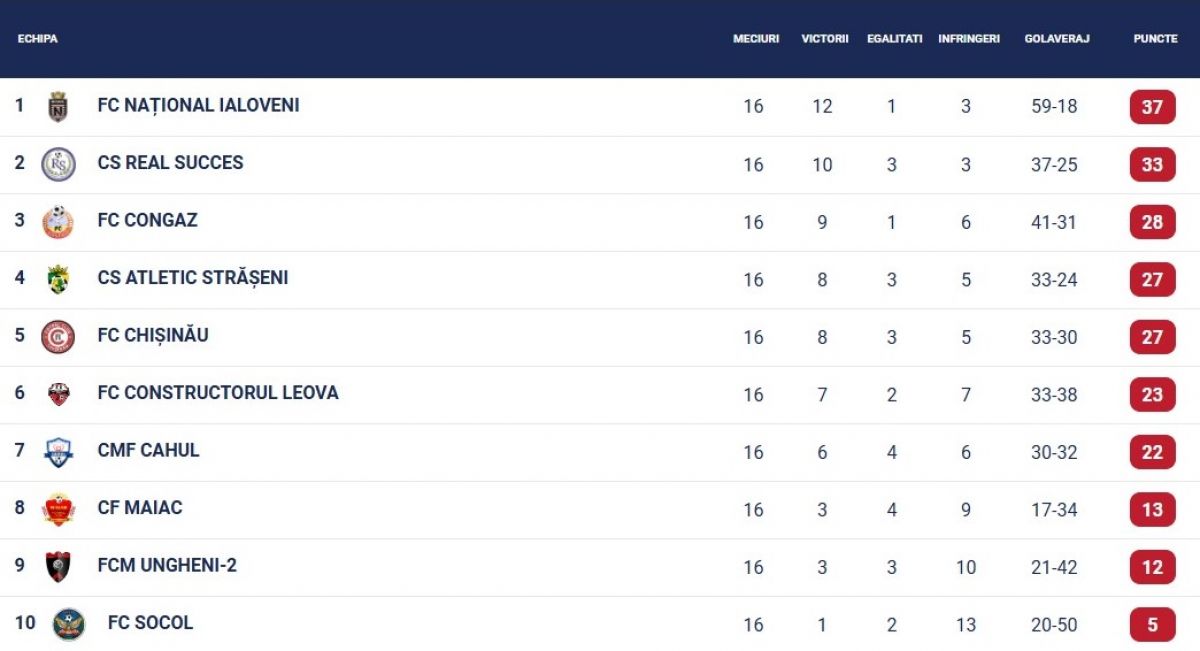Viewport: 1200px width, 651px height.
Task: Click the FC Congaz team crest
Action: pos(58,221)
